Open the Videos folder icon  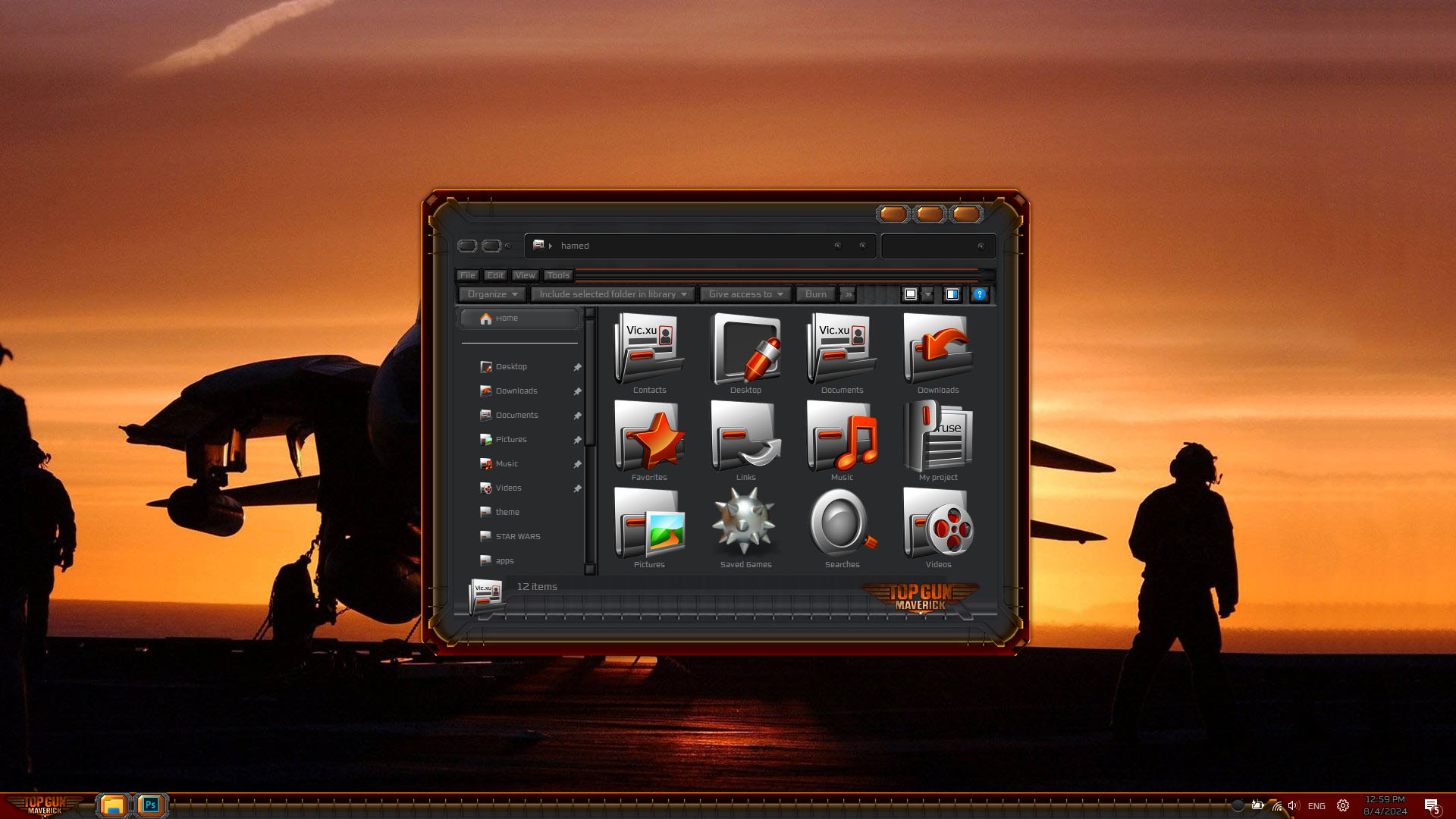(938, 525)
